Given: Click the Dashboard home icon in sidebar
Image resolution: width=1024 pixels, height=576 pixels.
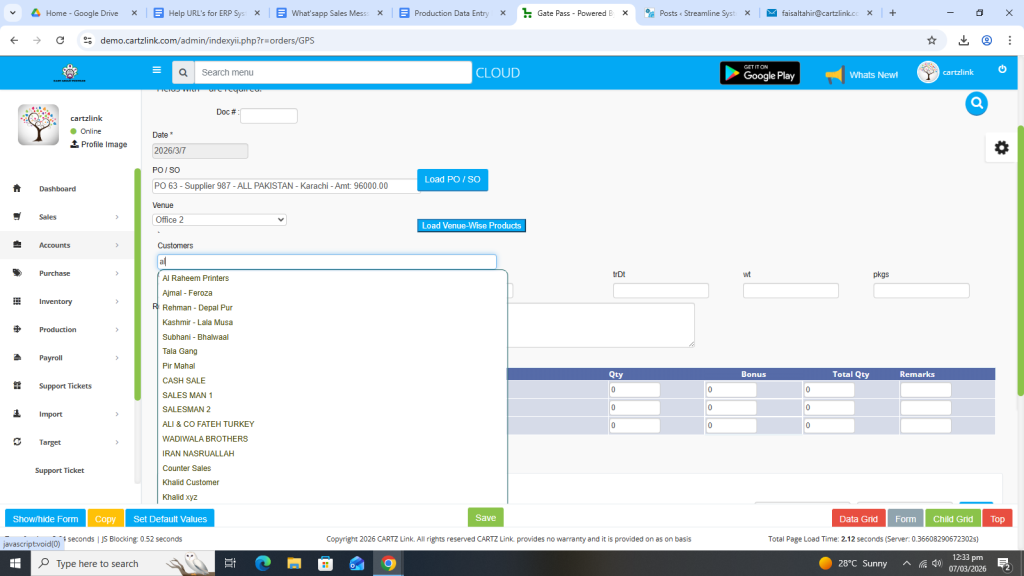Looking at the screenshot, I should coord(17,189).
